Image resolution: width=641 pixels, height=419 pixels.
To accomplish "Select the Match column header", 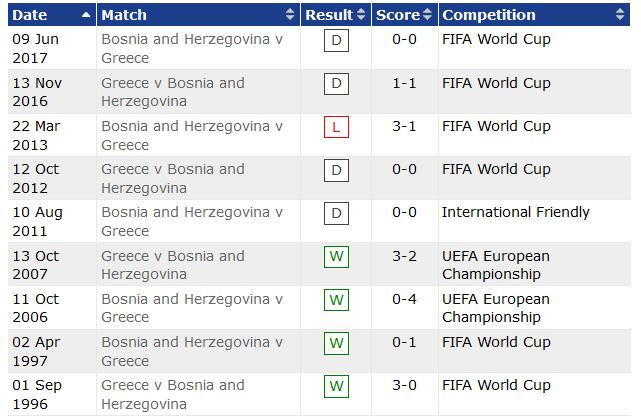I will point(198,15).
